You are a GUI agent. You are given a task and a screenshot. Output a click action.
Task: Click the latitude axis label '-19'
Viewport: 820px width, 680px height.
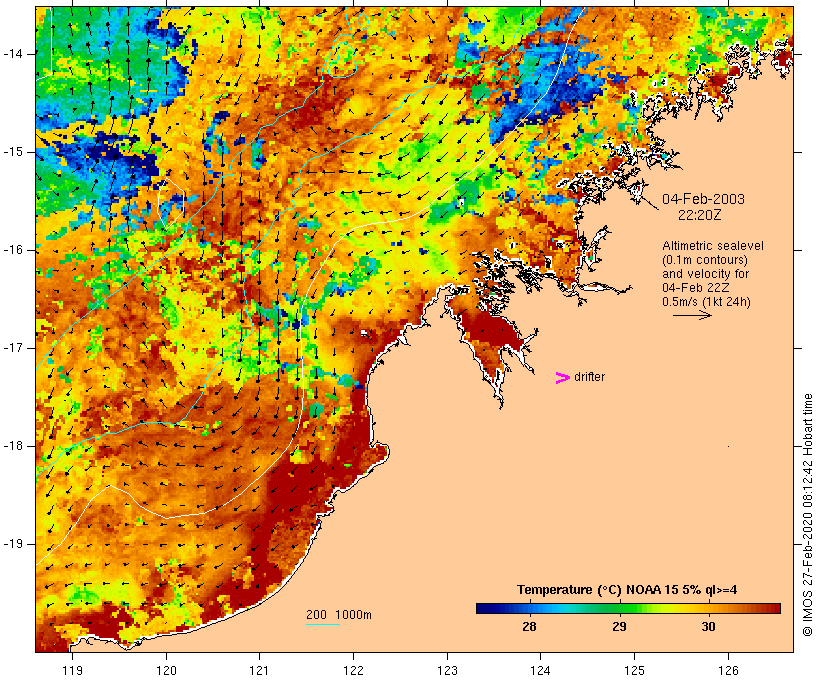click(13, 544)
